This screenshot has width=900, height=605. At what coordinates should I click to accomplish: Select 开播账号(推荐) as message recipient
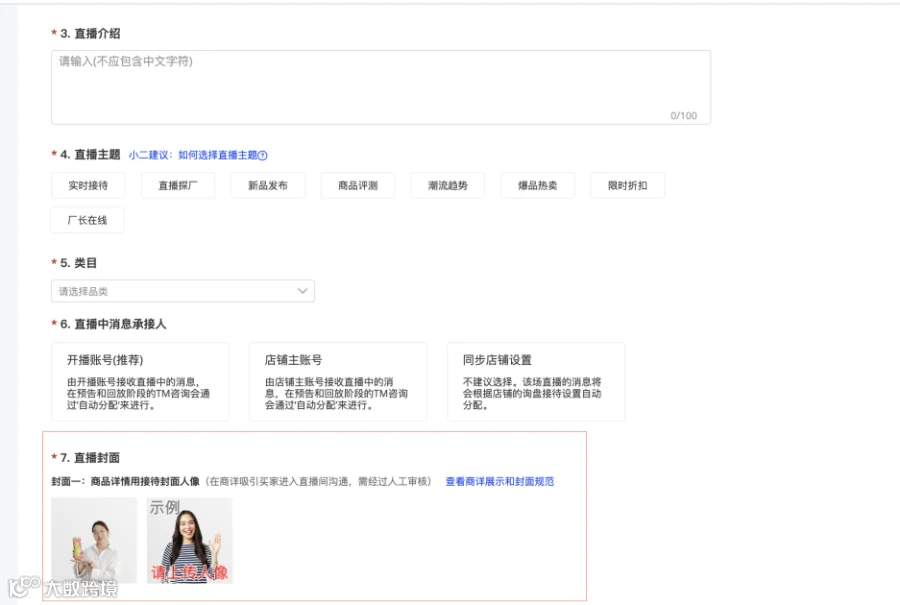pyautogui.click(x=140, y=382)
